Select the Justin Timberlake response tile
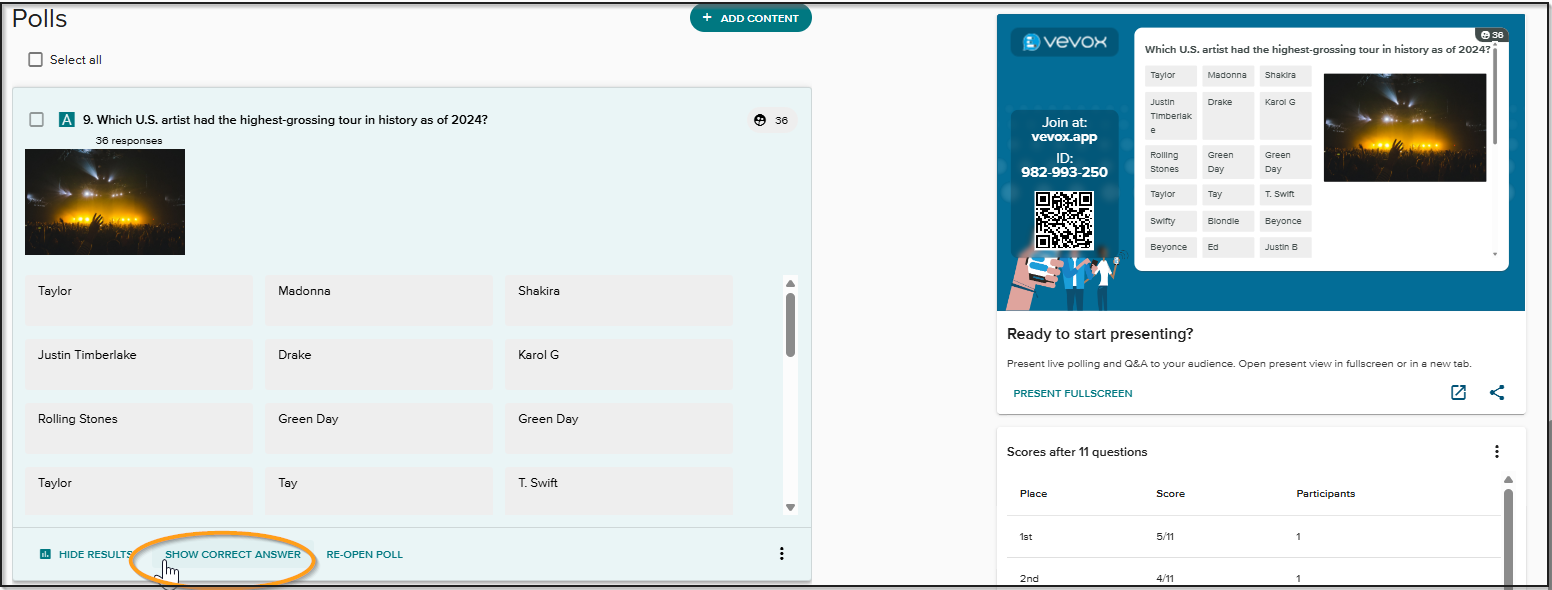The width and height of the screenshot is (1552, 590). (x=139, y=364)
